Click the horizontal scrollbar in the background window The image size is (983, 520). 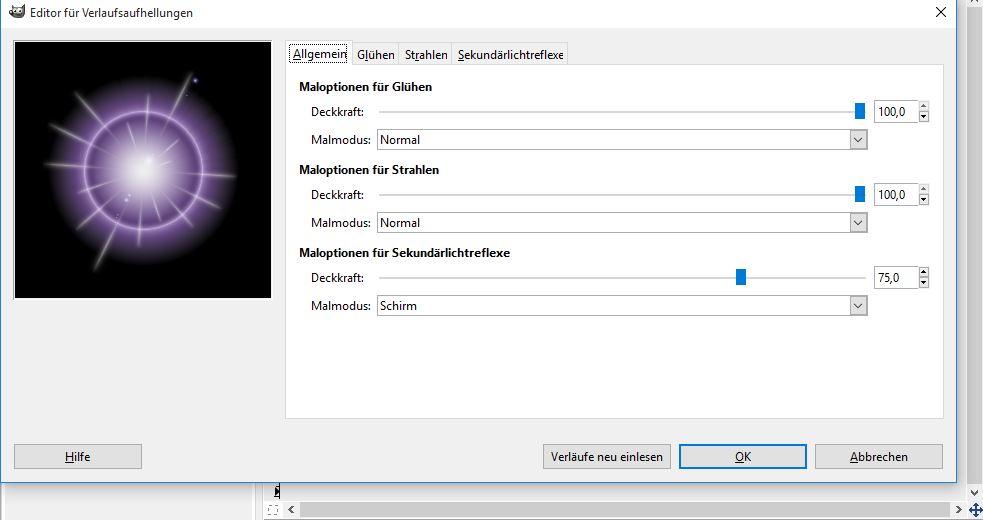click(x=625, y=509)
